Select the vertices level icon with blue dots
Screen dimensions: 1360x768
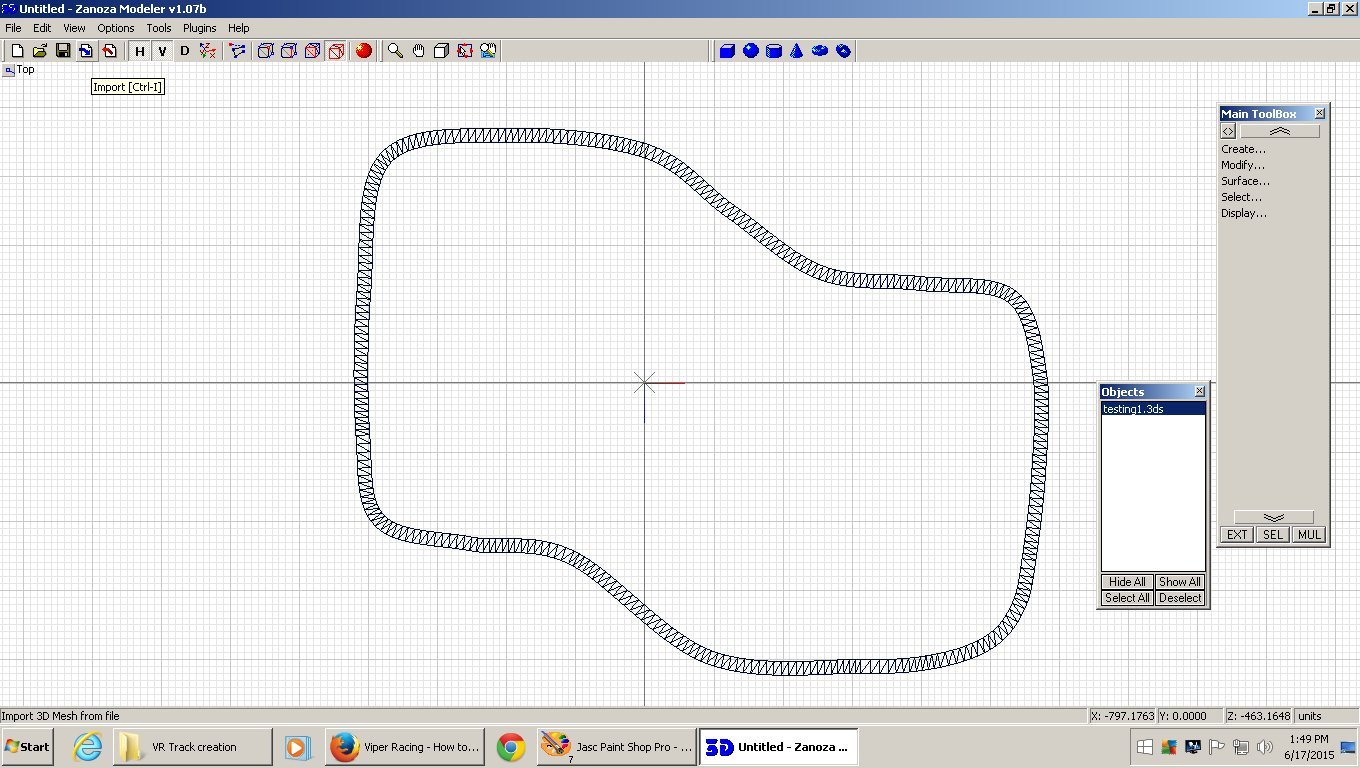point(237,51)
